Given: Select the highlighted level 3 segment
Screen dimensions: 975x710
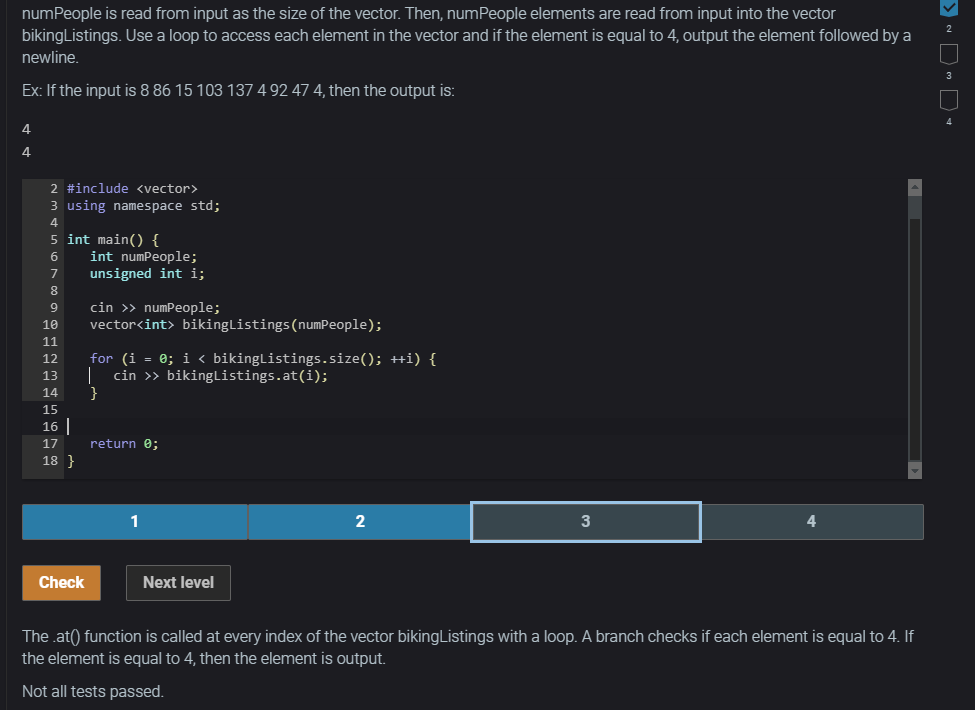Looking at the screenshot, I should [x=585, y=521].
